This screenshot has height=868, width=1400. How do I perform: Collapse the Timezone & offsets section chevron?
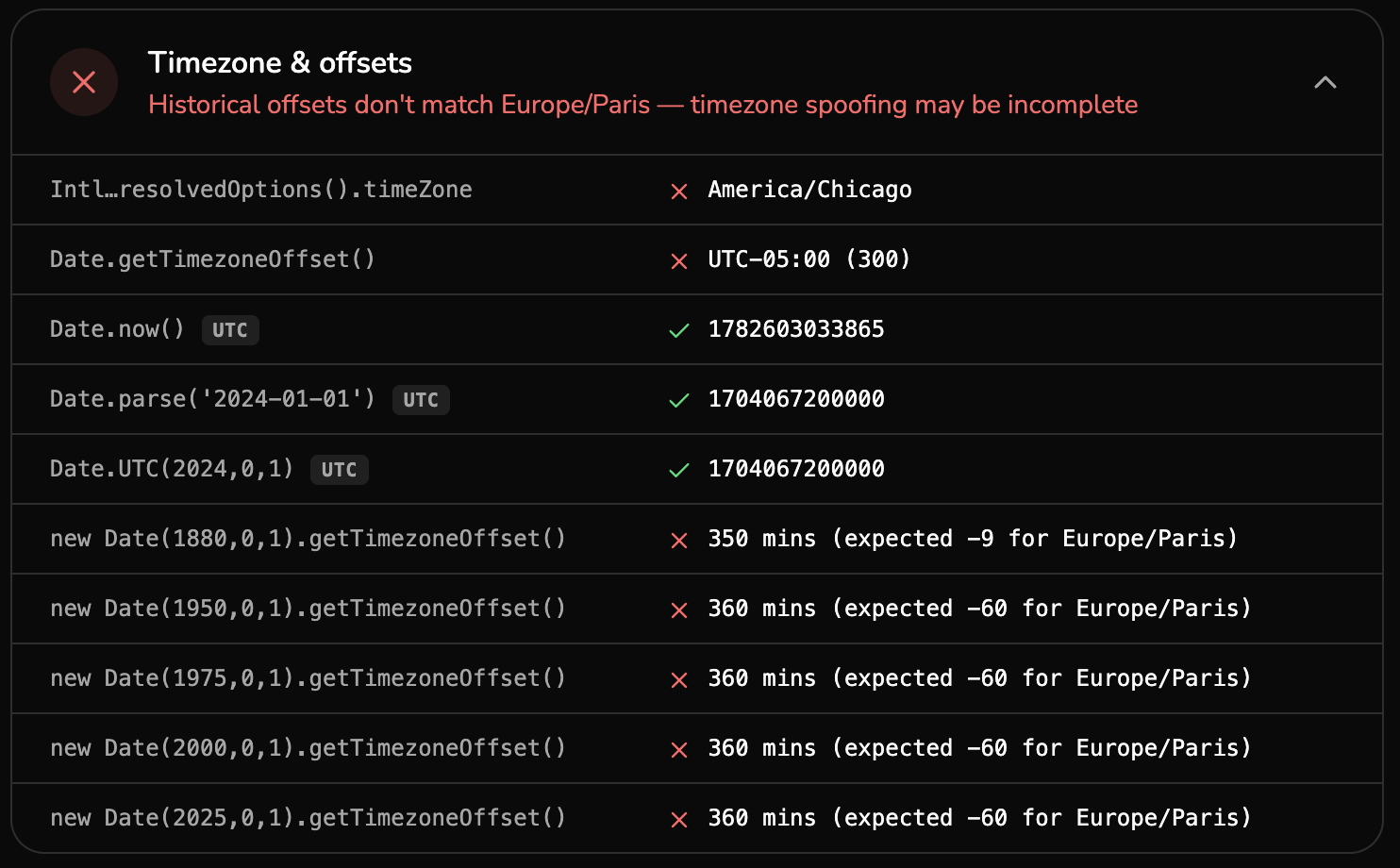[1325, 83]
